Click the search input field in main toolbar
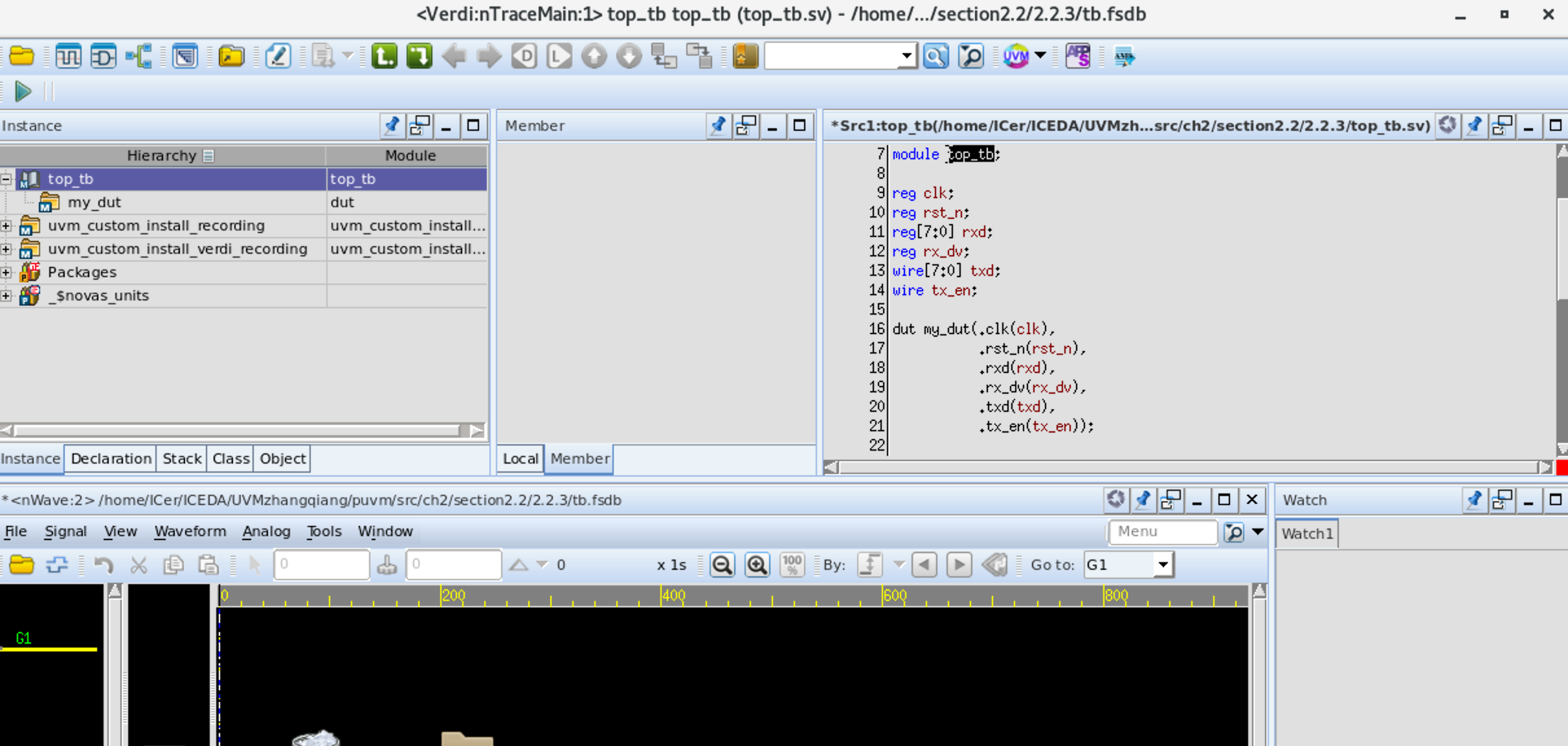This screenshot has height=746, width=1568. [x=835, y=56]
